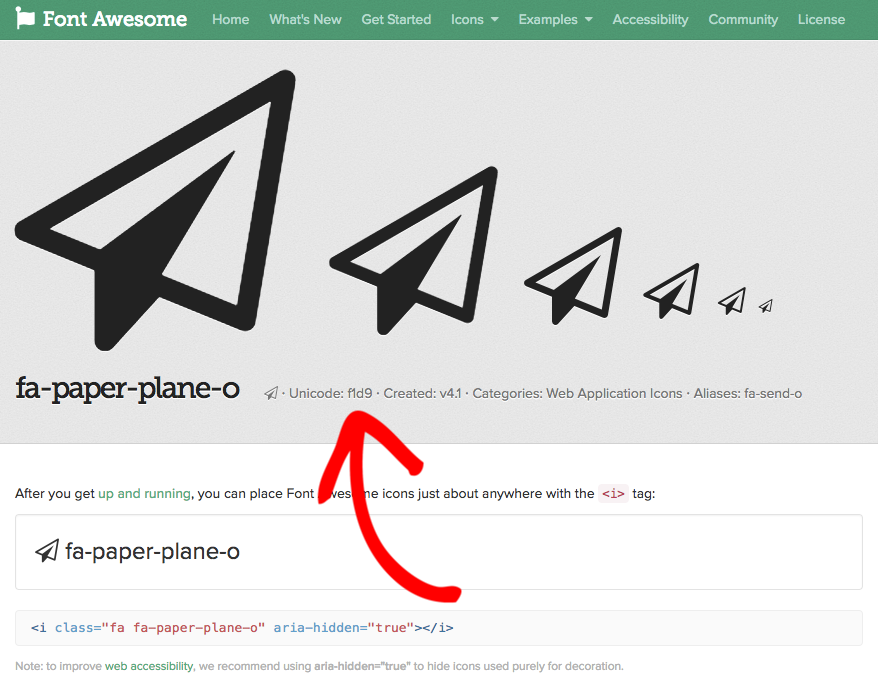Image resolution: width=878 pixels, height=683 pixels.
Task: Select the smallest paper plane icon preview
Action: (x=766, y=307)
